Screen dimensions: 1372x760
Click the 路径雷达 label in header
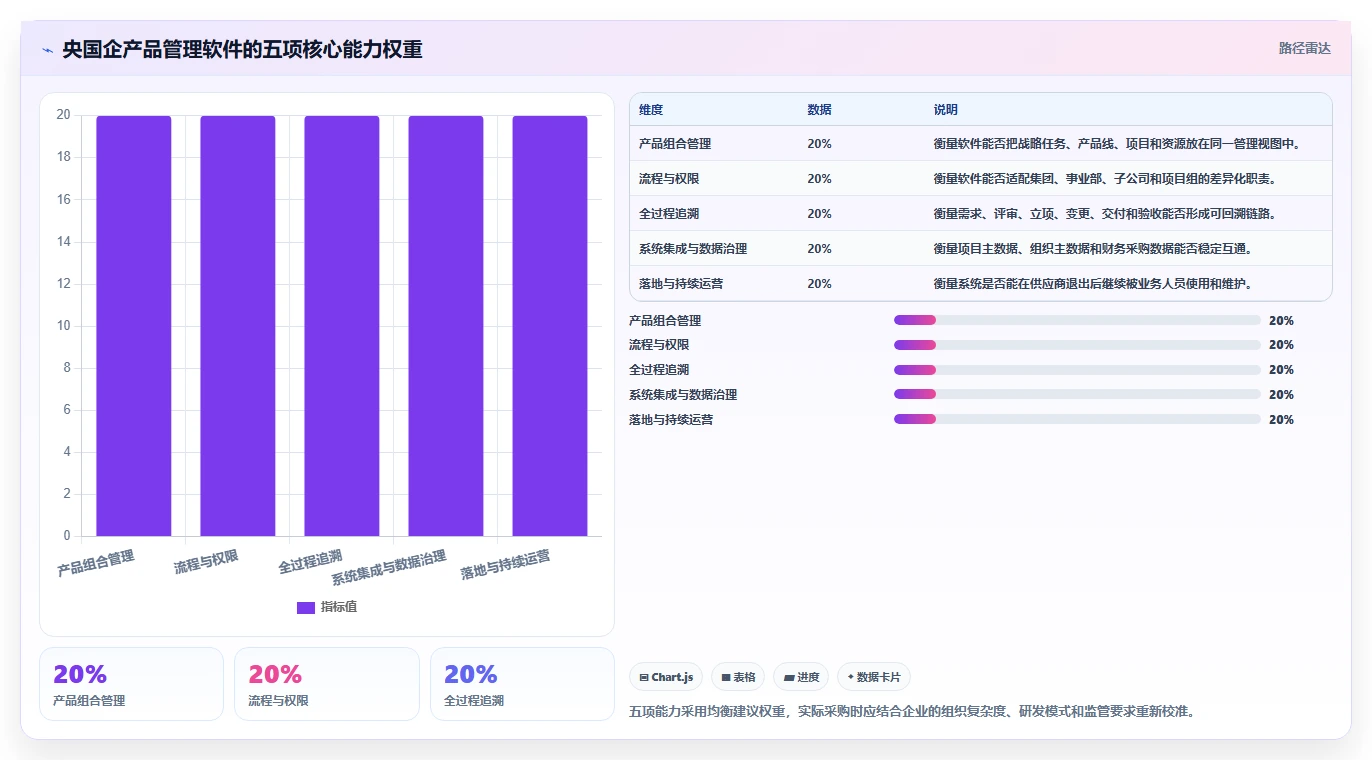[x=1305, y=48]
